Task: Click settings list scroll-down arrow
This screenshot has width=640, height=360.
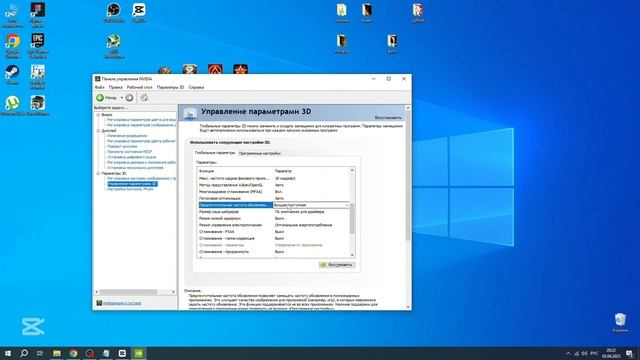Action: point(352,255)
